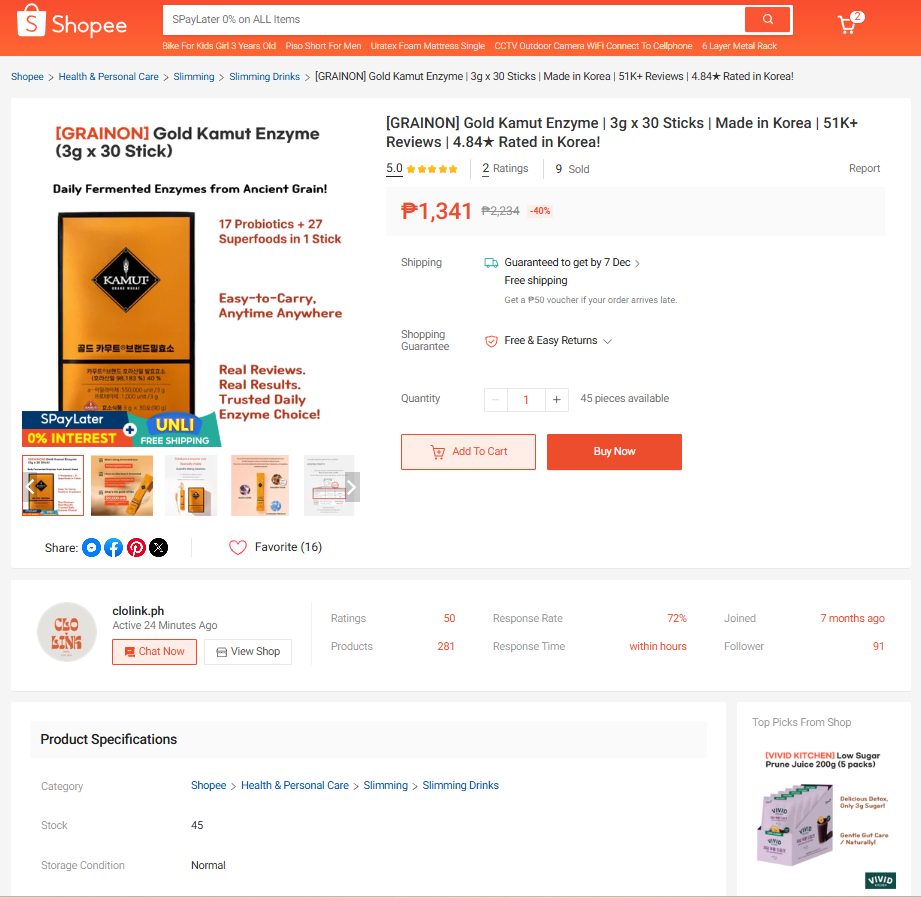
Task: Click the orange search magnifier button
Action: (767, 19)
